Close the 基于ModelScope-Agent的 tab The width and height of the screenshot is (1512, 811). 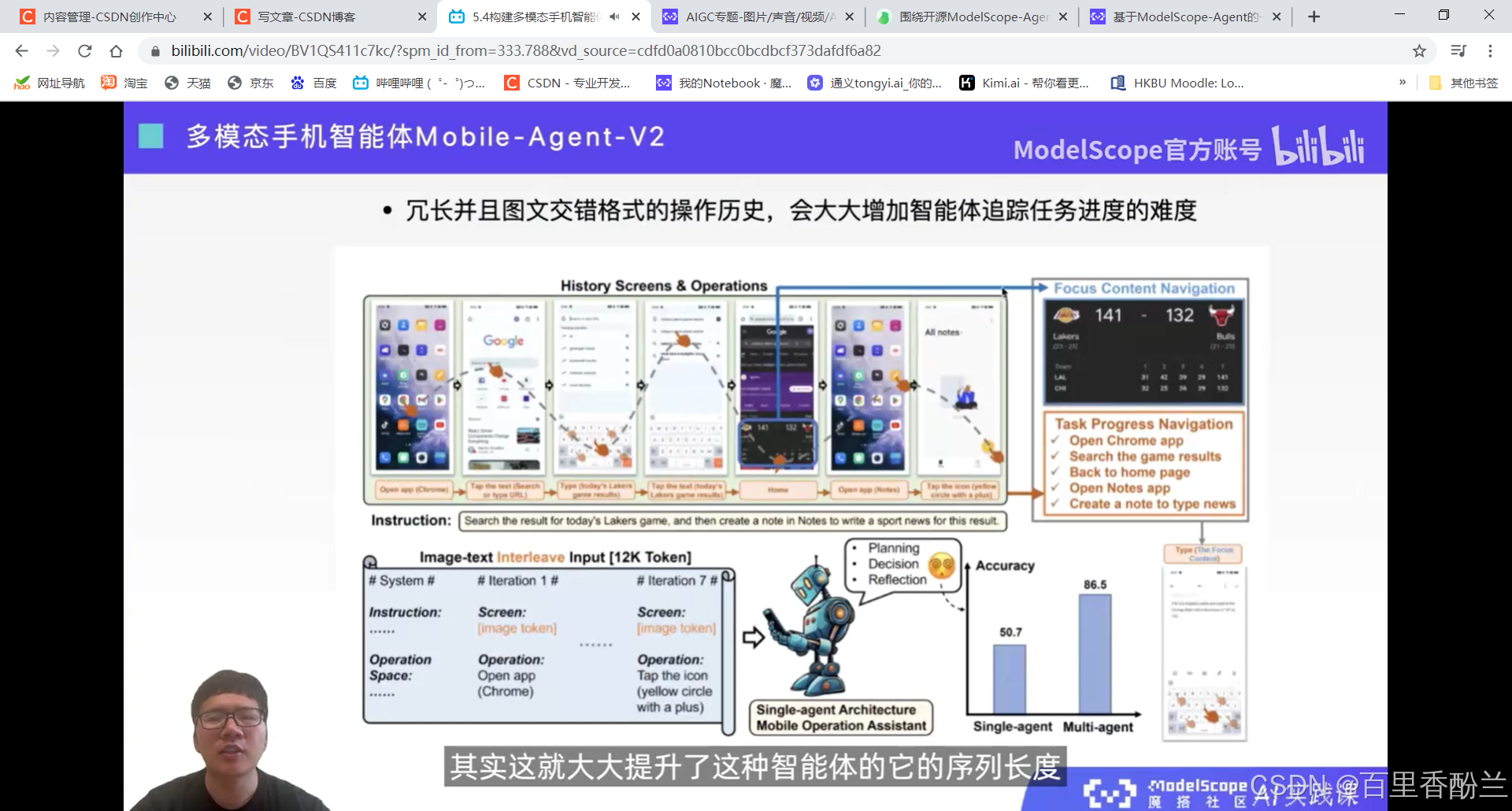pyautogui.click(x=1277, y=17)
